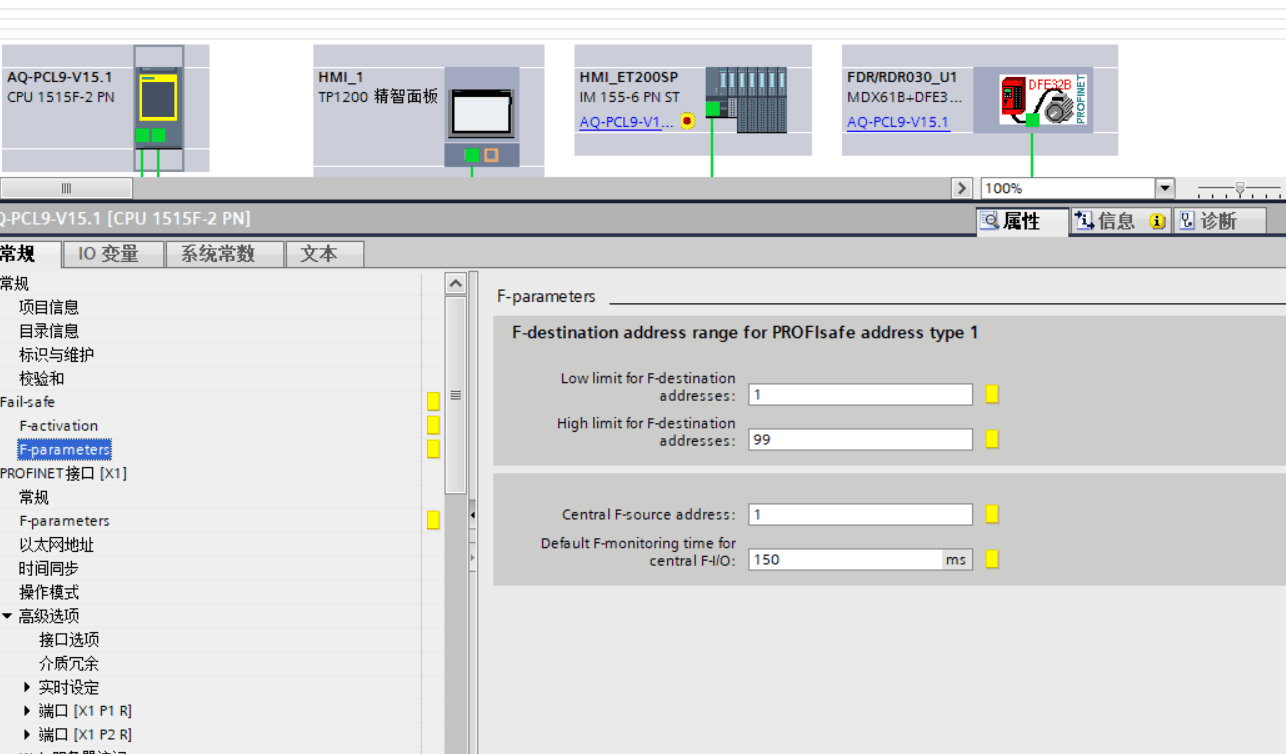Select 项目信息 in the navigation tree

coord(49,307)
